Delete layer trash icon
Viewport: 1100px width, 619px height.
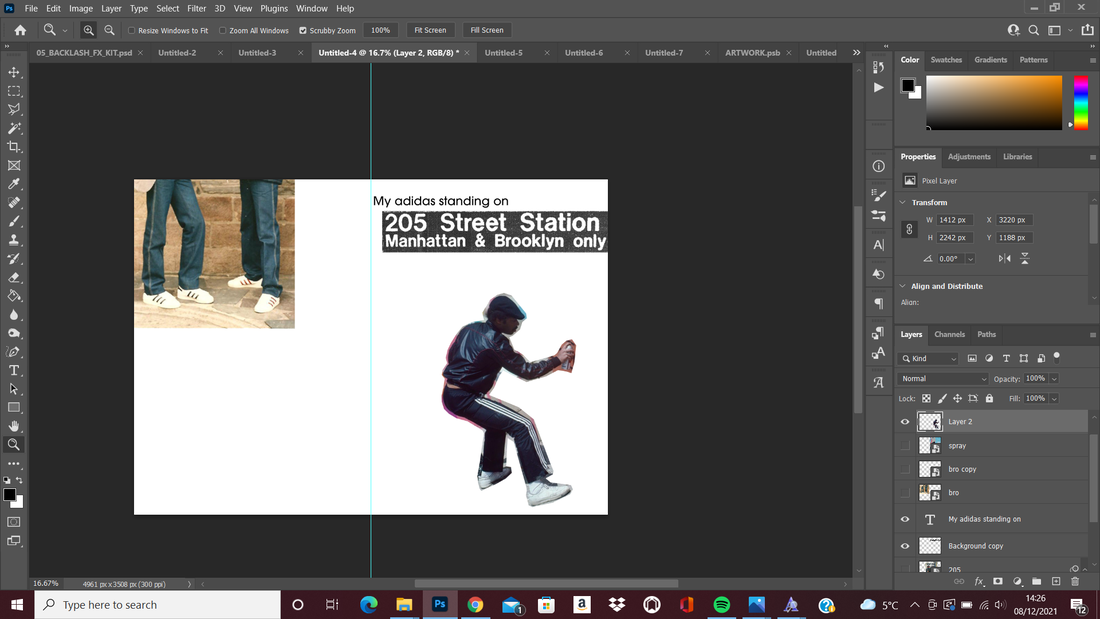pos(1075,581)
